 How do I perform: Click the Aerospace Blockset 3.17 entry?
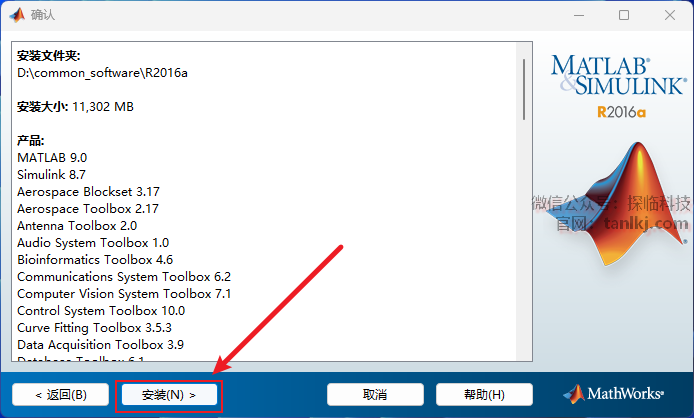pos(88,192)
